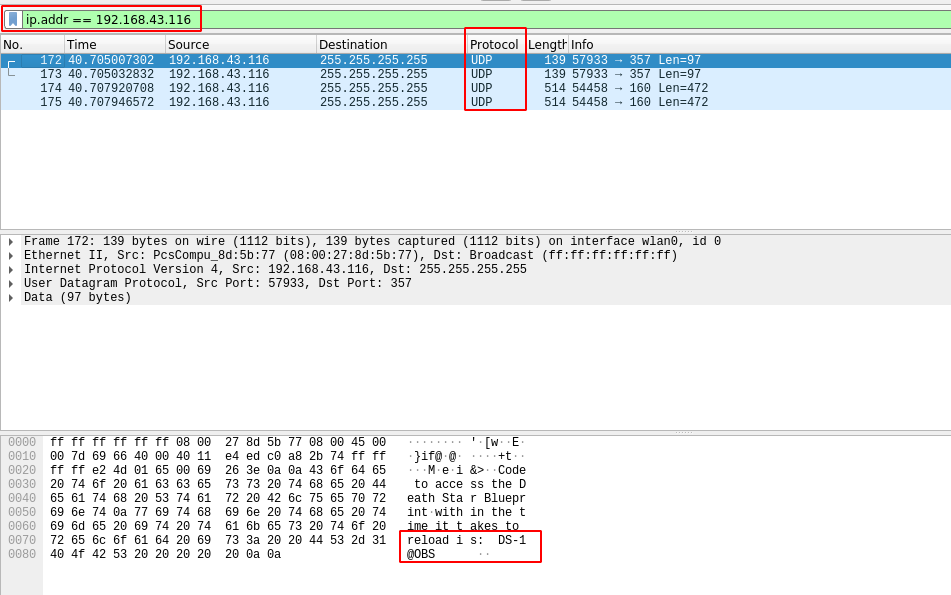Sort packets by Destination column header
This screenshot has width=951, height=595.
391,44
